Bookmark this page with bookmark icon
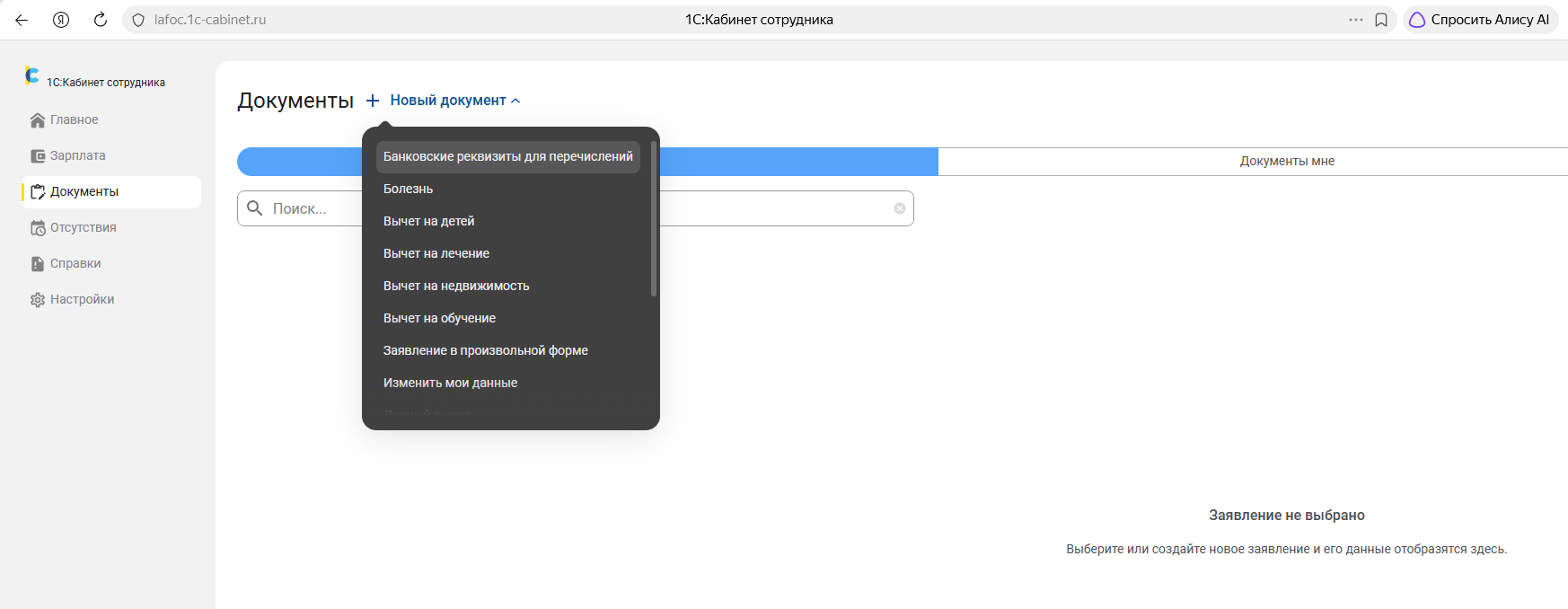This screenshot has height=609, width=1568. coord(1381,20)
